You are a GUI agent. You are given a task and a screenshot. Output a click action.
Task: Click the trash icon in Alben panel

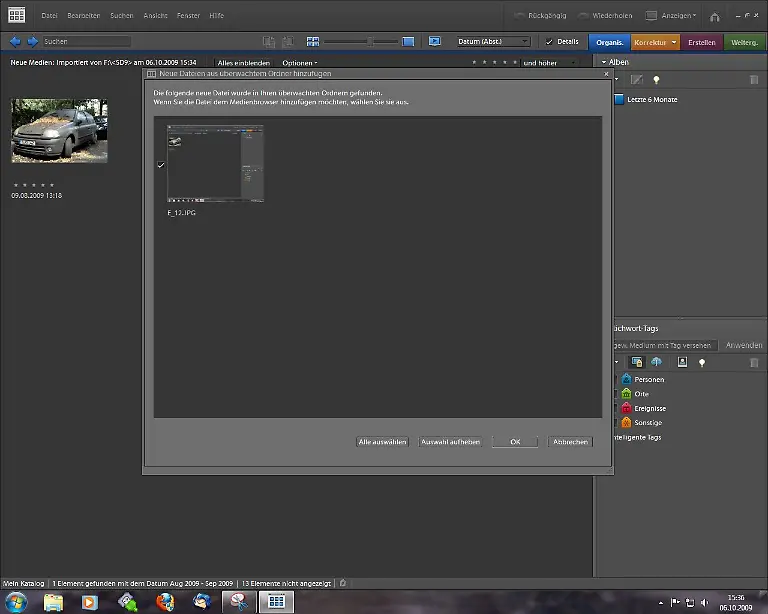pyautogui.click(x=754, y=80)
